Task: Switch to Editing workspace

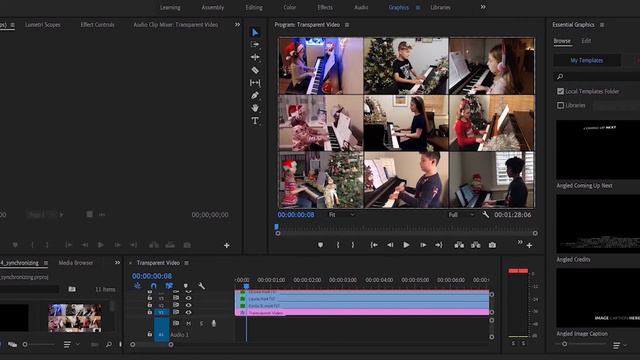Action: (x=254, y=7)
